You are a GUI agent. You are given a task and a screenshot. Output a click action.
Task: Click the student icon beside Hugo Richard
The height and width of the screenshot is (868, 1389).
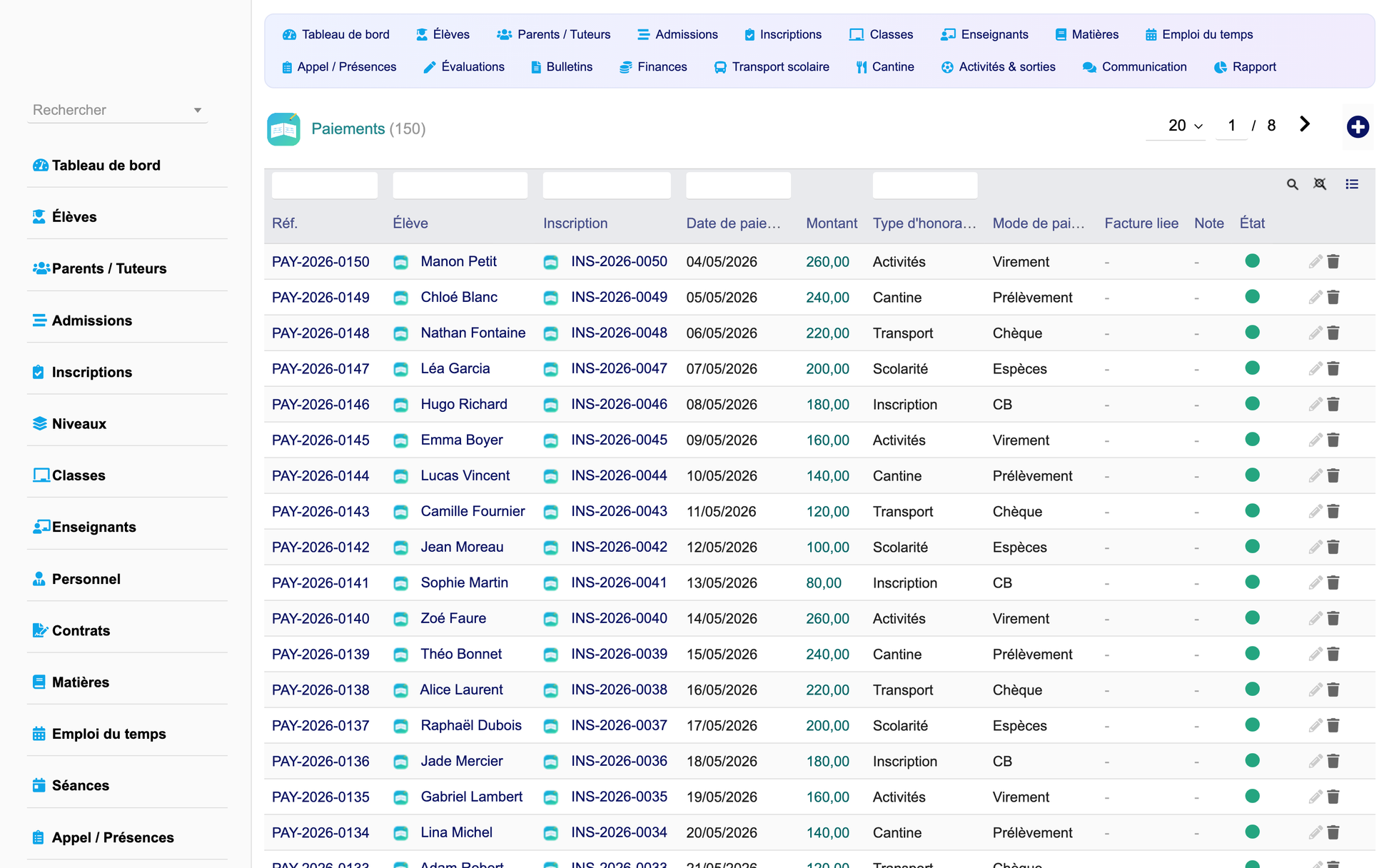pyautogui.click(x=401, y=405)
